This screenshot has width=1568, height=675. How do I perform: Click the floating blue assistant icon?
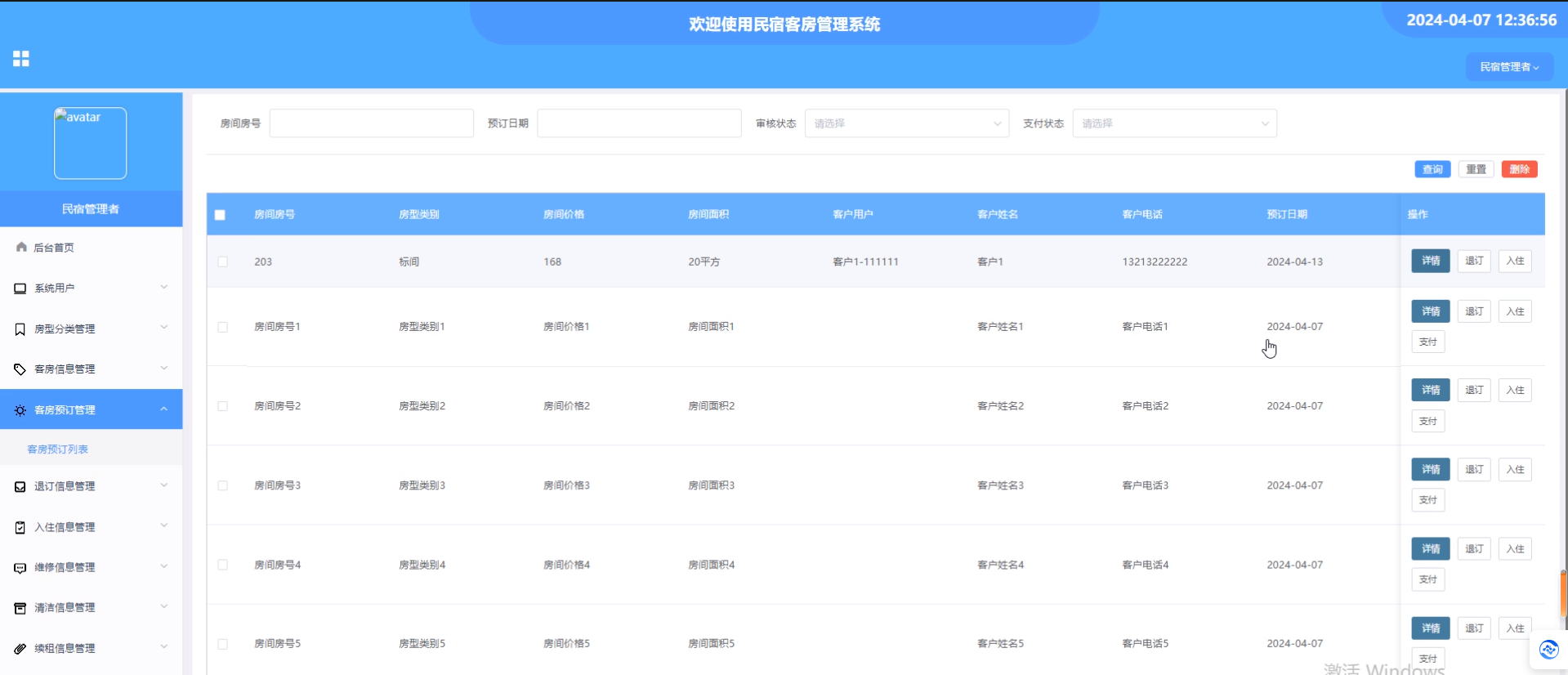point(1548,650)
